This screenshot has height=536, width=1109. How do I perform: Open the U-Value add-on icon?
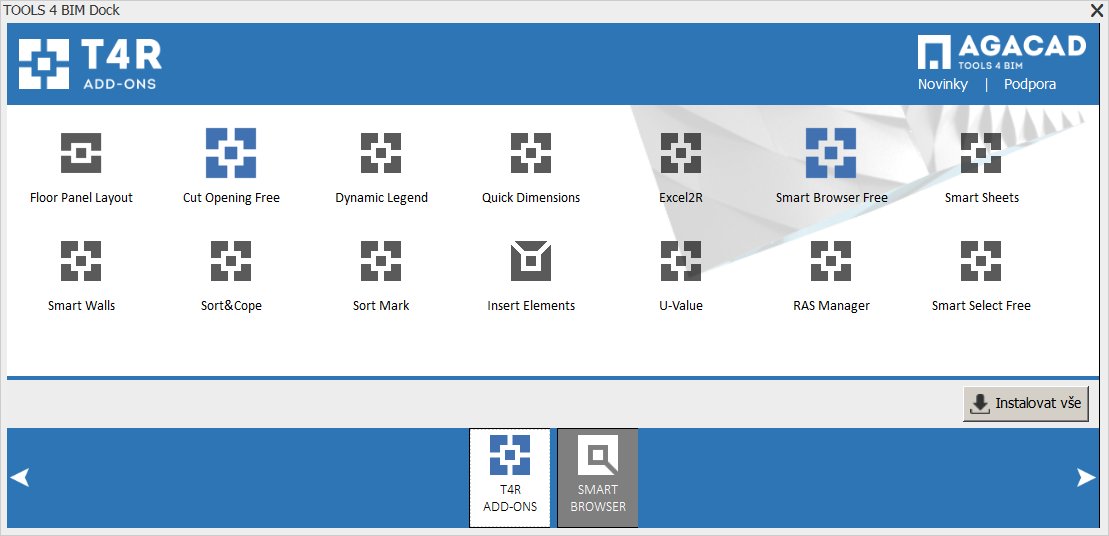pos(680,261)
